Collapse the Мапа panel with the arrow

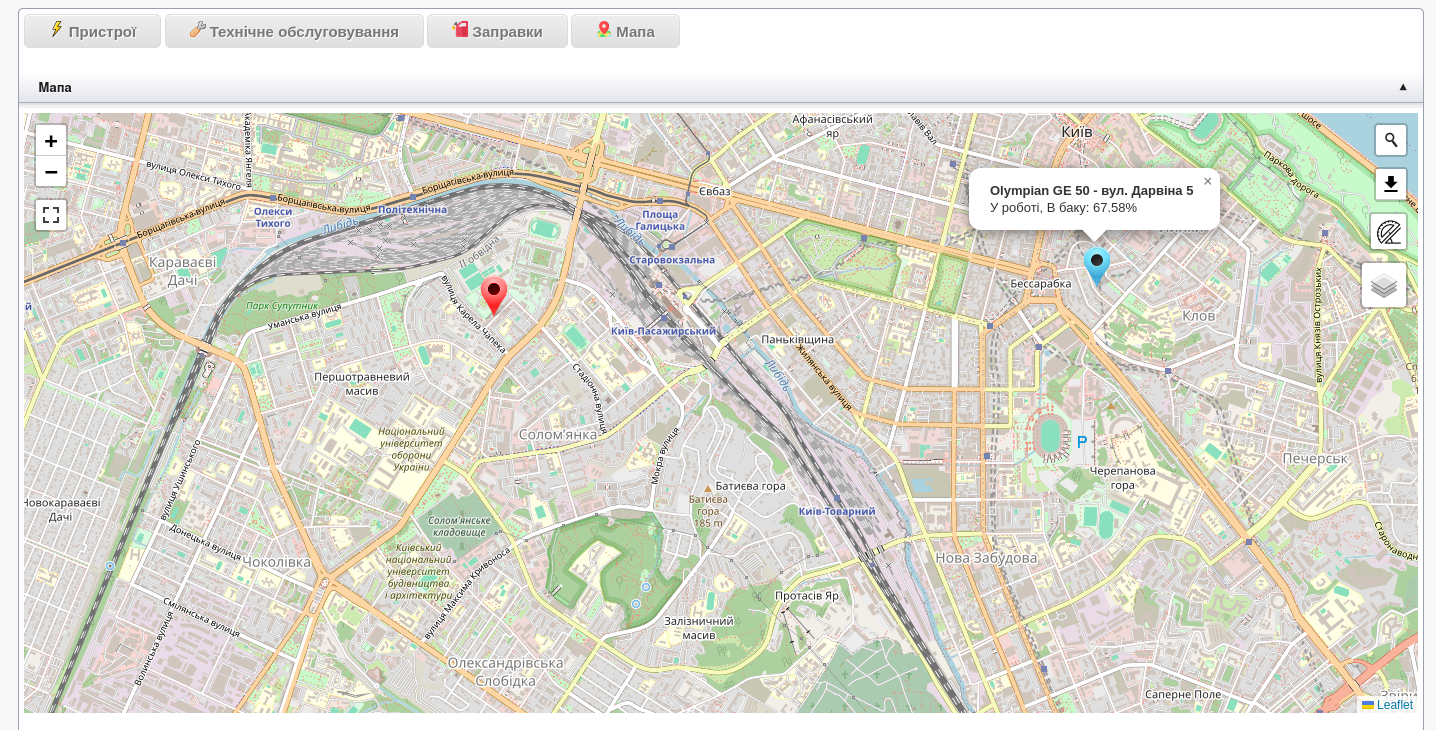(x=1403, y=88)
